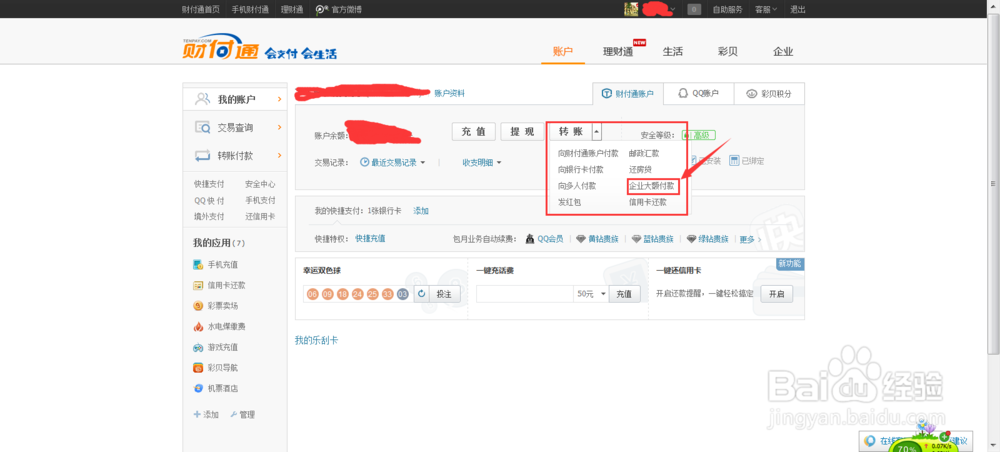Open the 理财通 main nav tab
1000x452 pixels.
click(618, 52)
